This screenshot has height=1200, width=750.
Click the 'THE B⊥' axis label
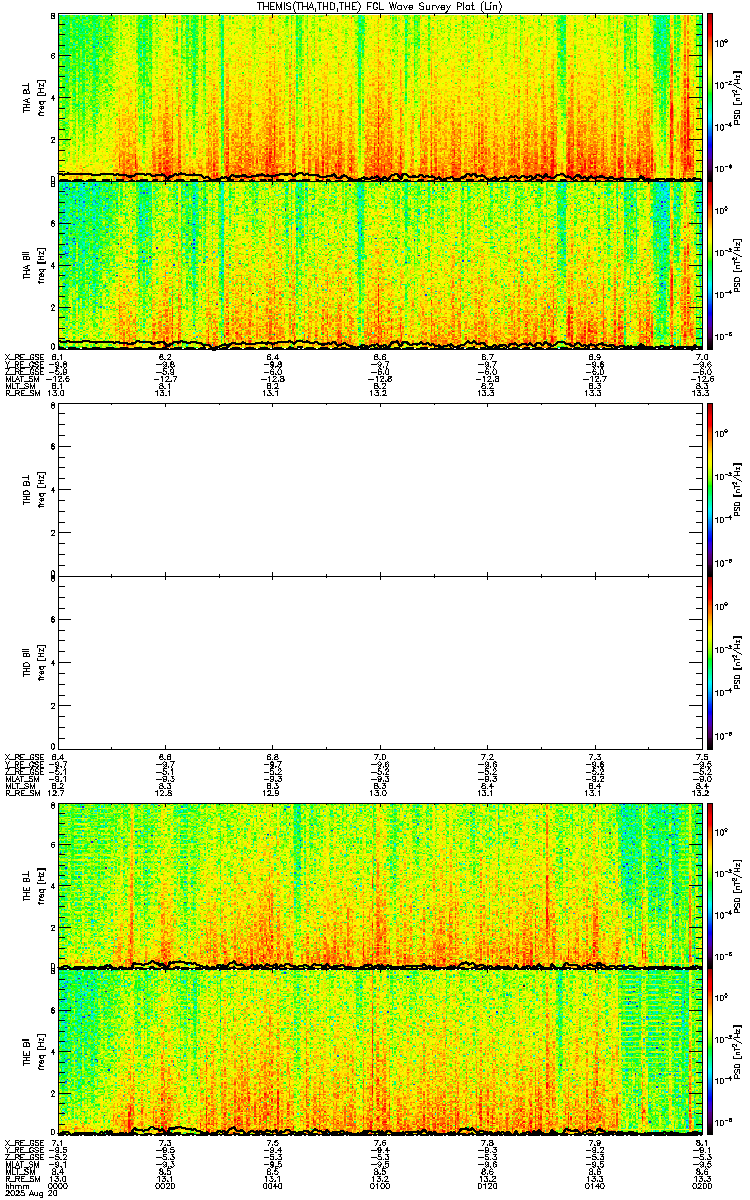point(28,885)
